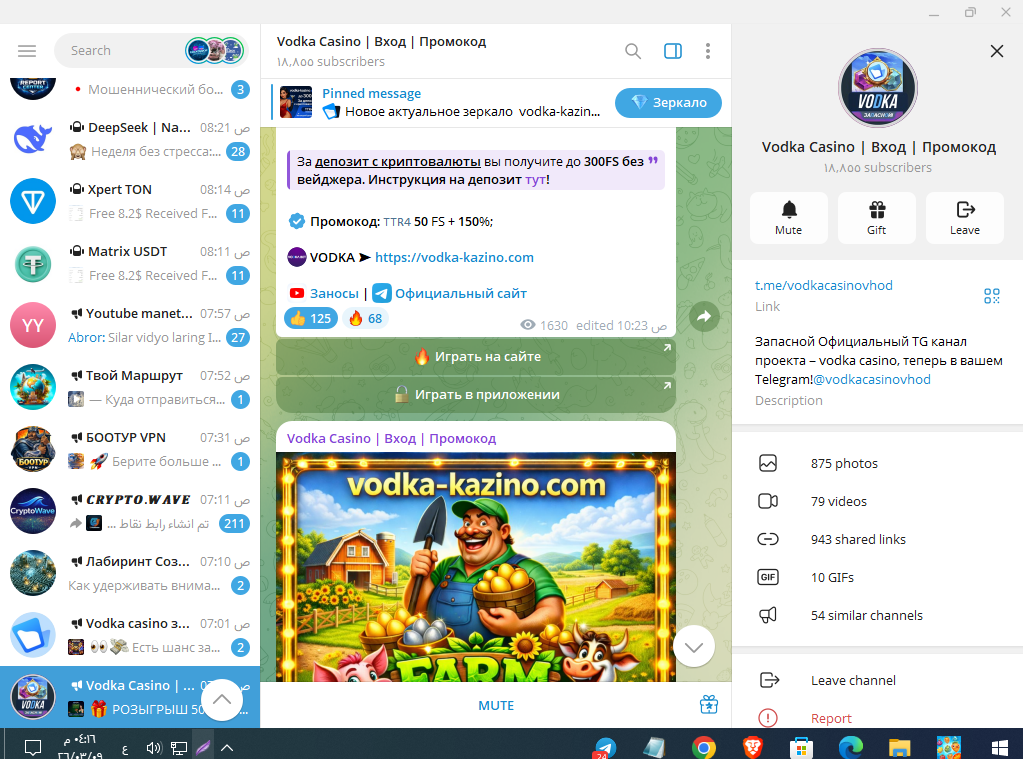Open Telegram from the taskbar
The width and height of the screenshot is (1023, 759).
click(605, 747)
